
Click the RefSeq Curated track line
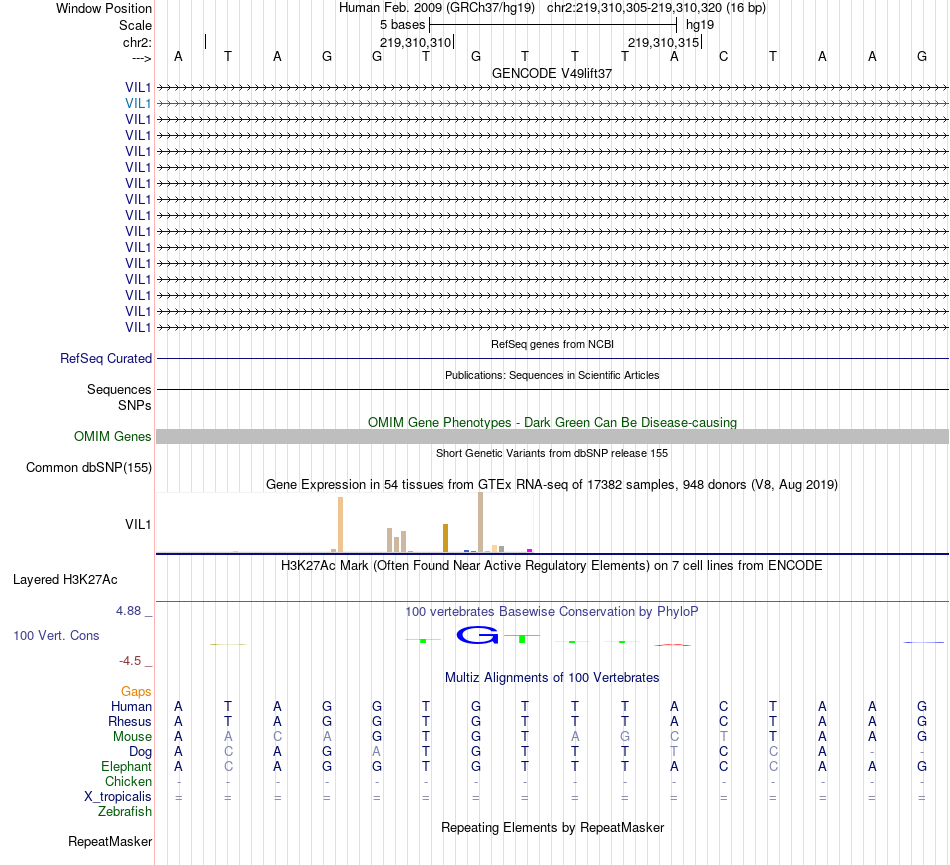click(553, 359)
